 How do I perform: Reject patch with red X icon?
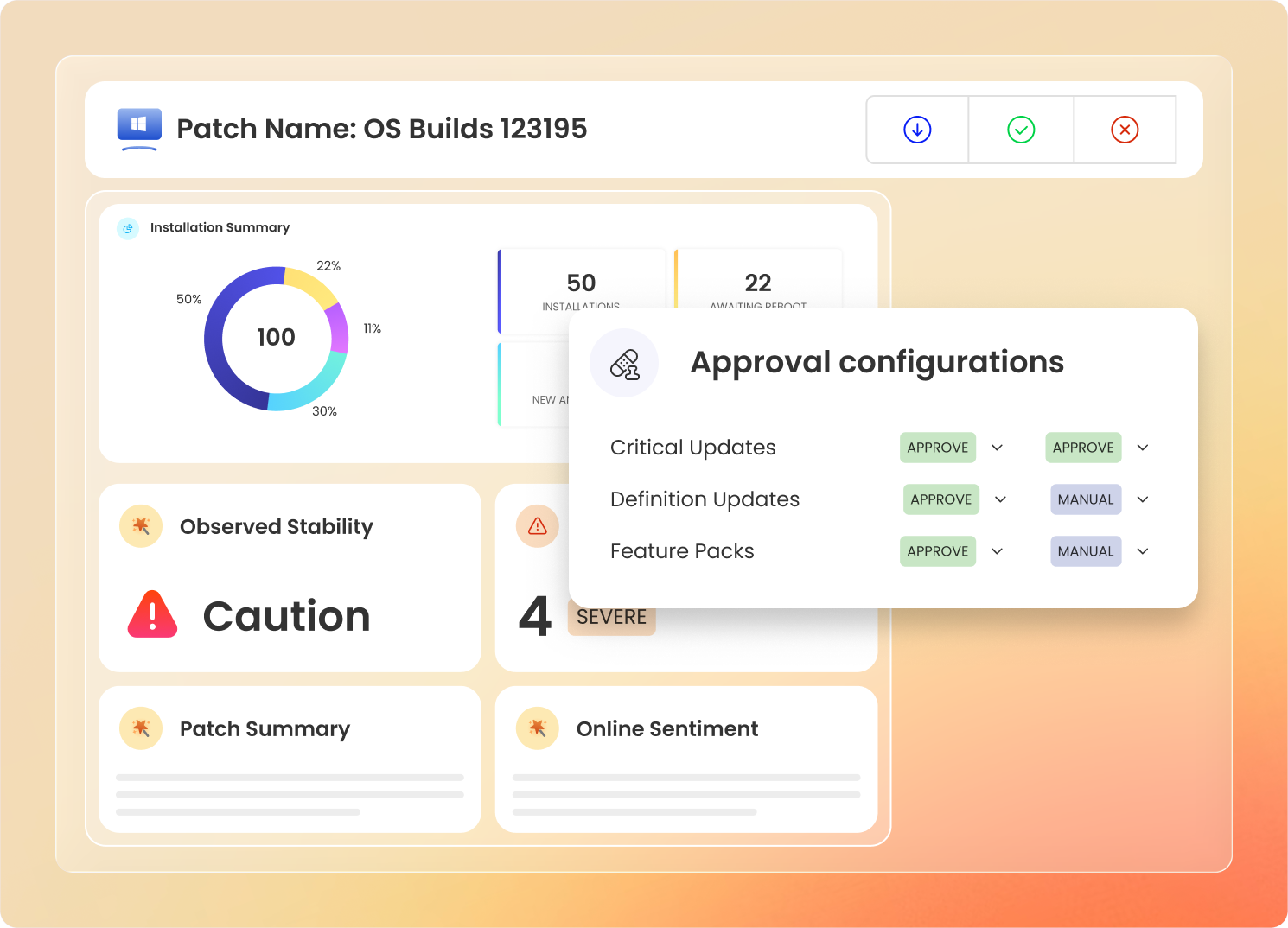coord(1125,130)
